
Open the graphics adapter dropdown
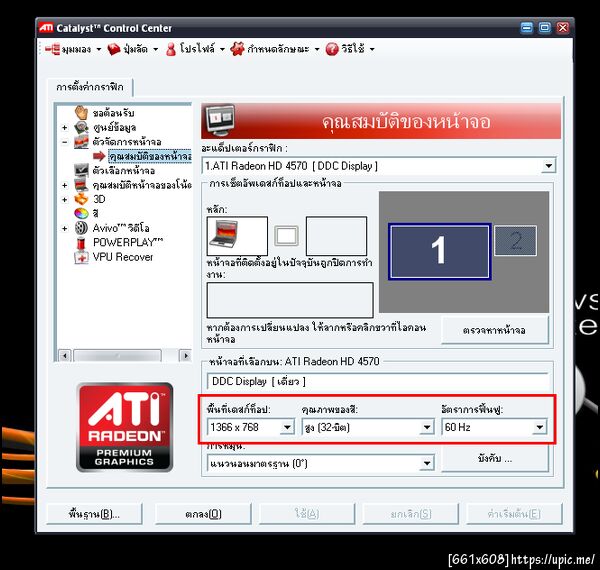click(x=549, y=166)
